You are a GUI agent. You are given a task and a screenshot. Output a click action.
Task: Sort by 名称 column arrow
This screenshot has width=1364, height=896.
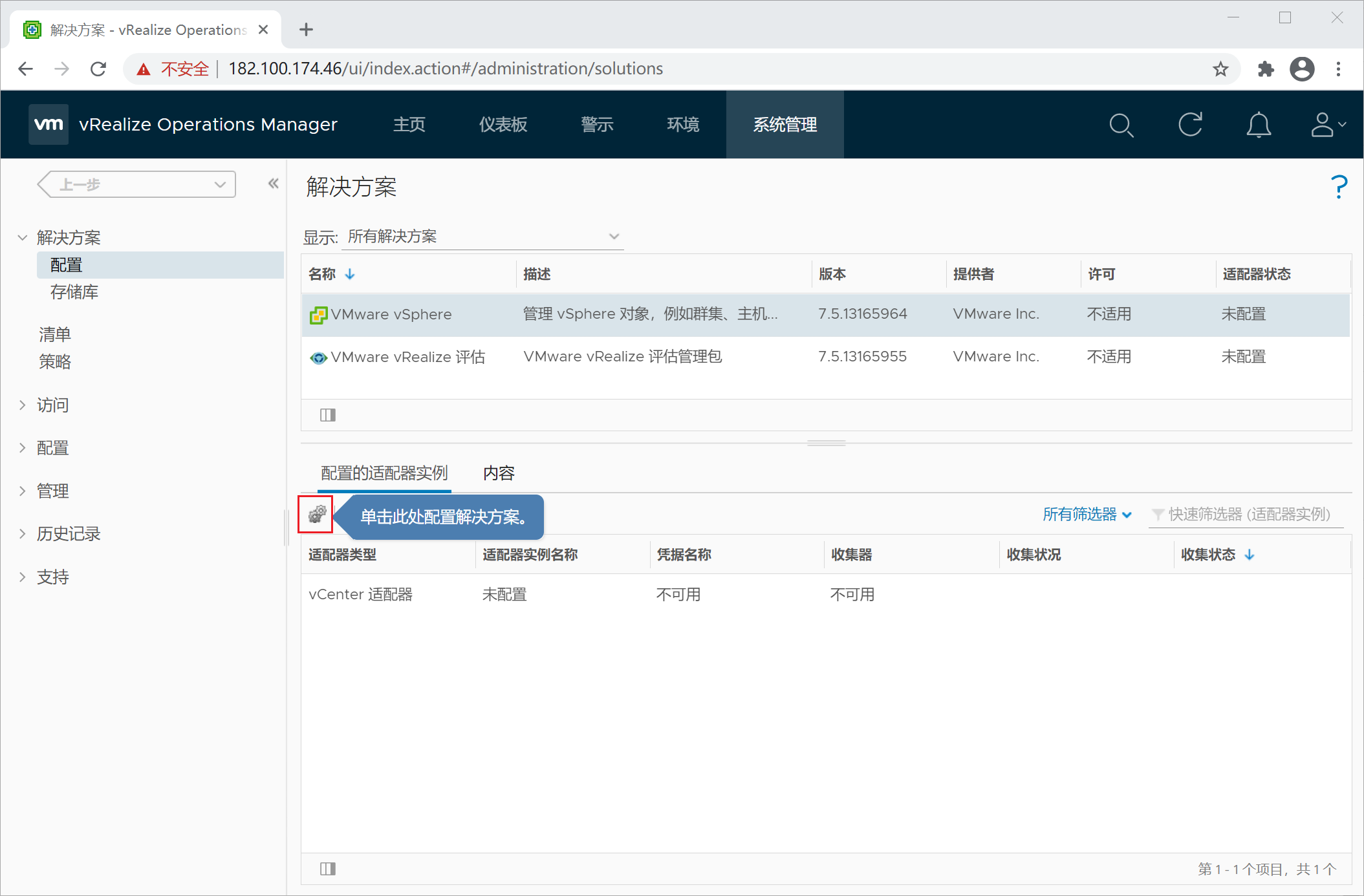(350, 274)
